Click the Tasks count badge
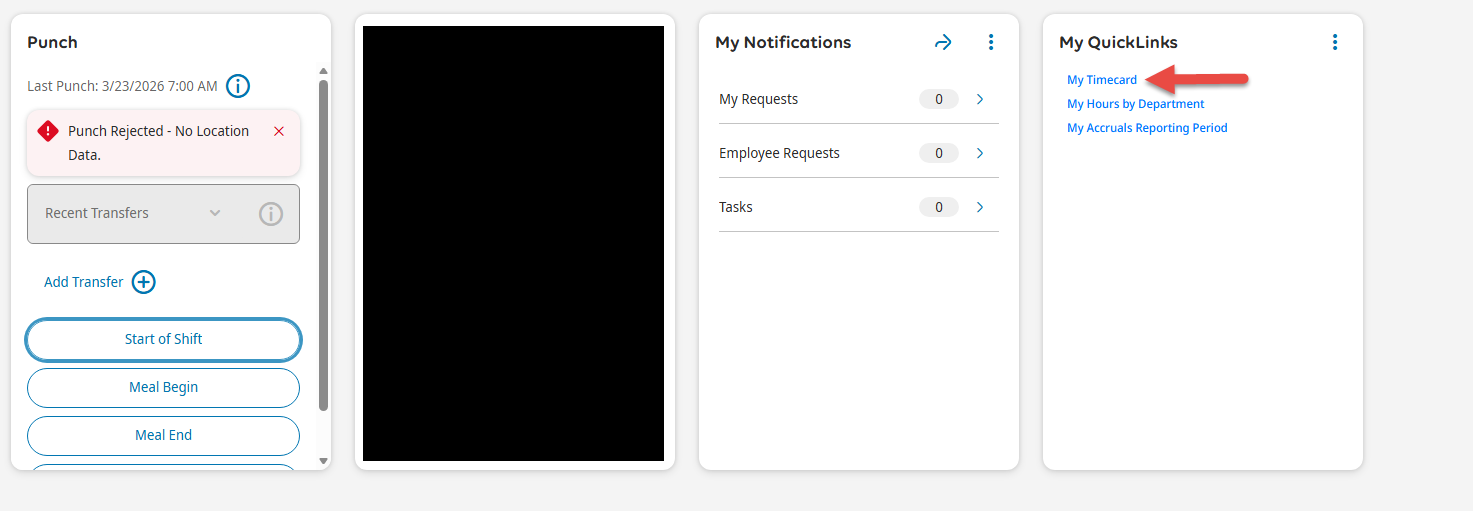This screenshot has width=1473, height=511. [939, 207]
